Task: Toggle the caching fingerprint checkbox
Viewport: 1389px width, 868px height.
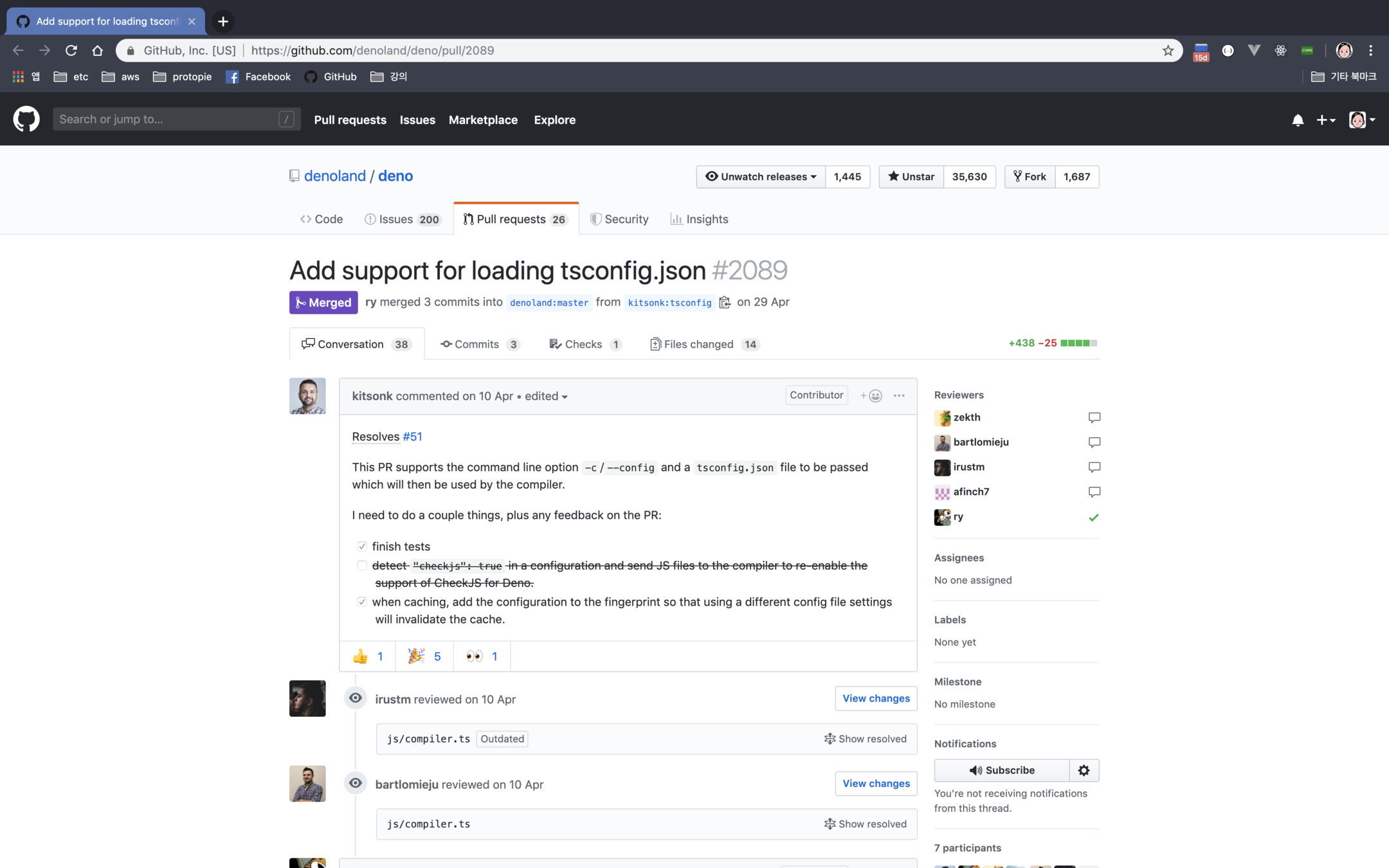Action: [x=362, y=602]
